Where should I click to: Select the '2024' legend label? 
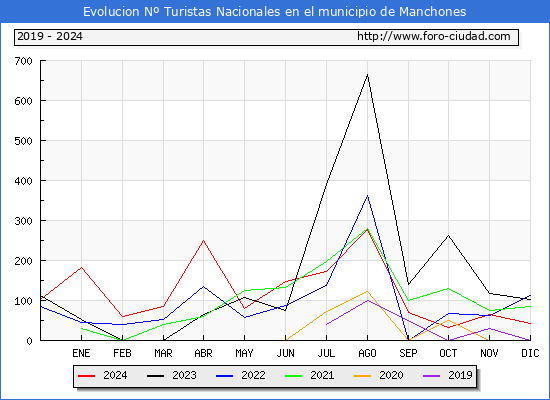point(115,375)
